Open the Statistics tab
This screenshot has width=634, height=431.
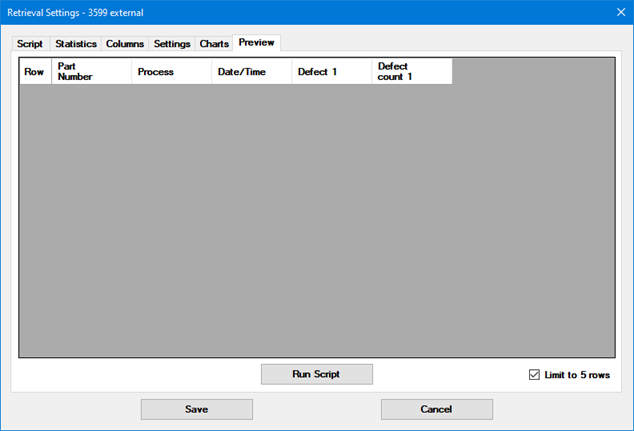pyautogui.click(x=76, y=44)
